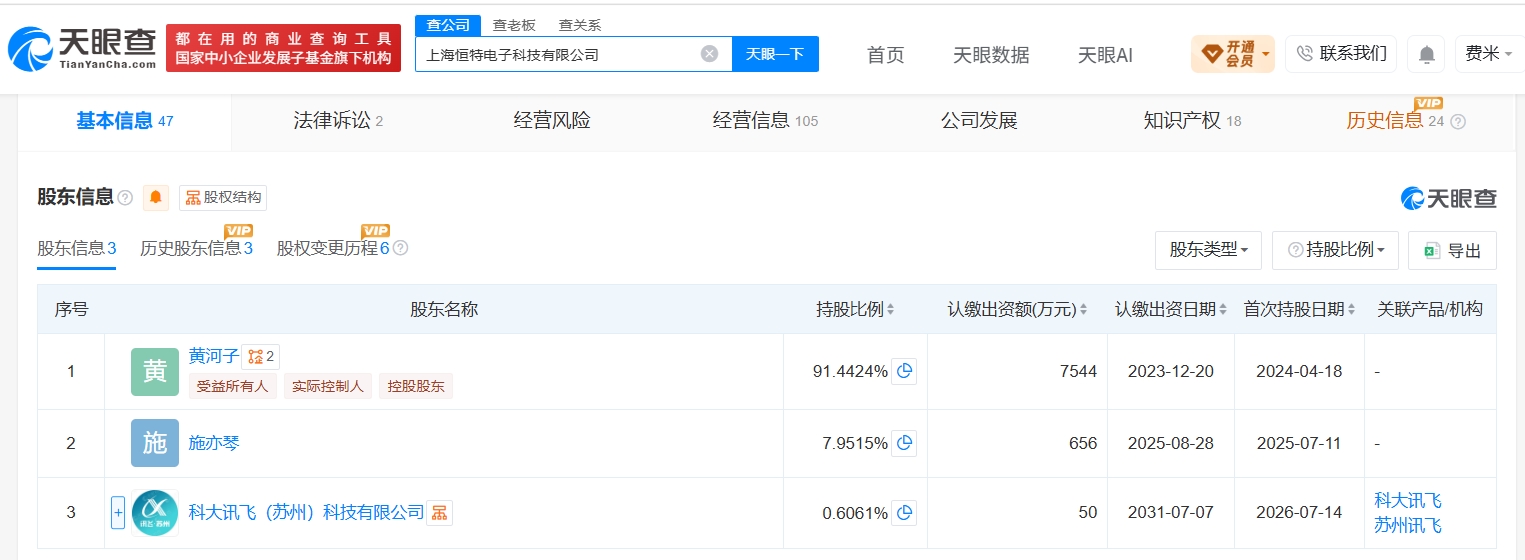
Task: Click the orange alert bell beside 股东信息
Action: [x=156, y=198]
